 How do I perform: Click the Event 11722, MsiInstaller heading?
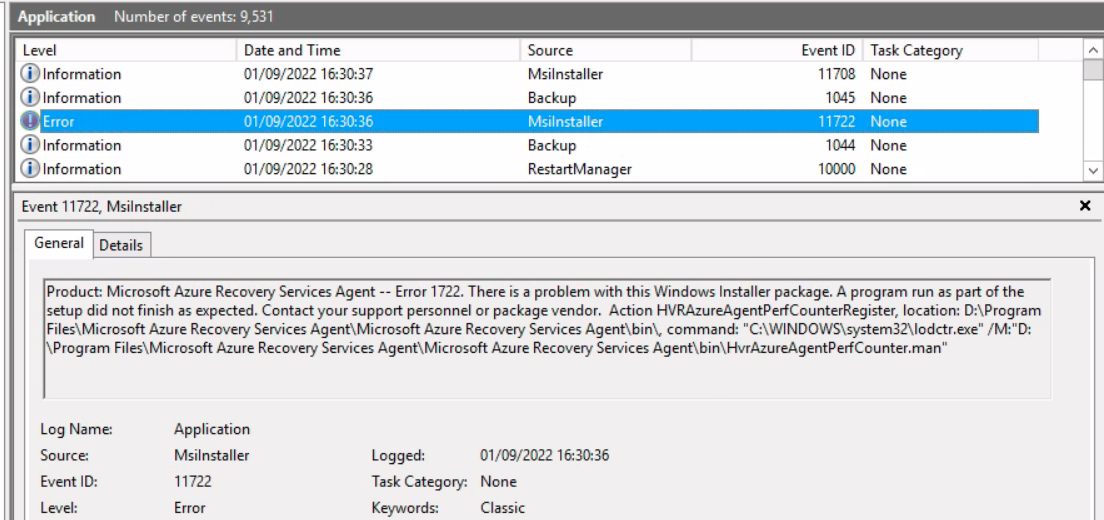tap(102, 206)
